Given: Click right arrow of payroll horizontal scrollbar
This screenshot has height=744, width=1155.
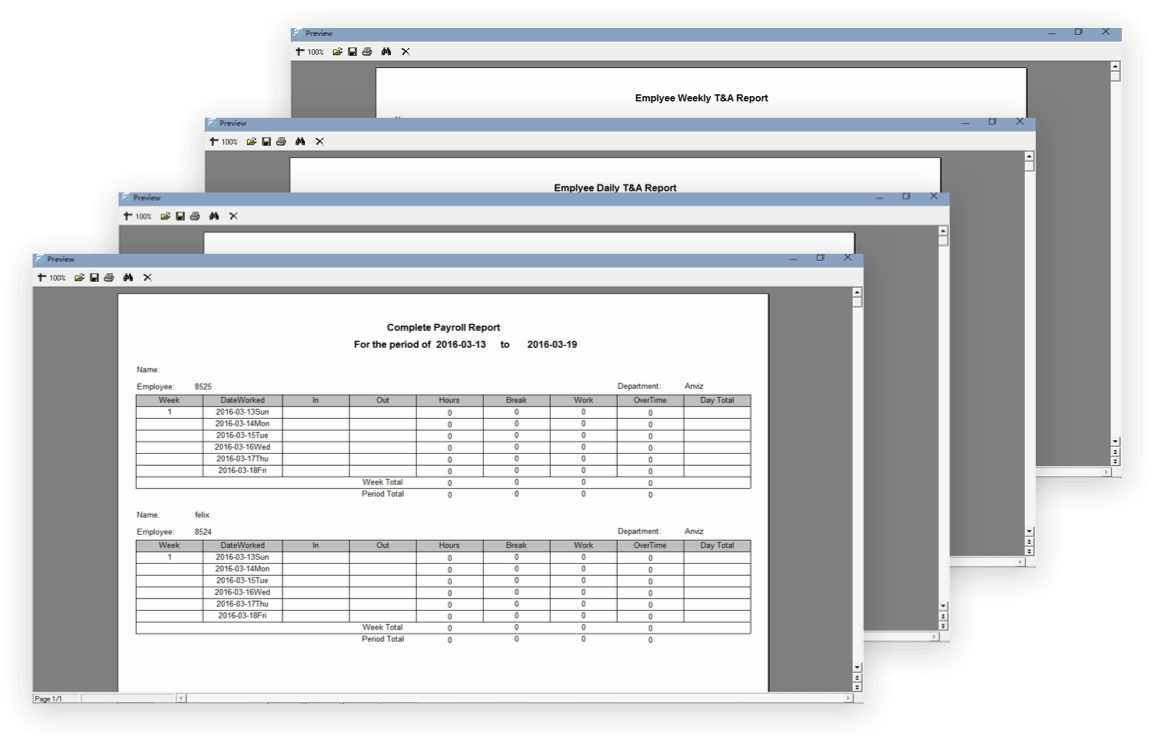Looking at the screenshot, I should 849,698.
